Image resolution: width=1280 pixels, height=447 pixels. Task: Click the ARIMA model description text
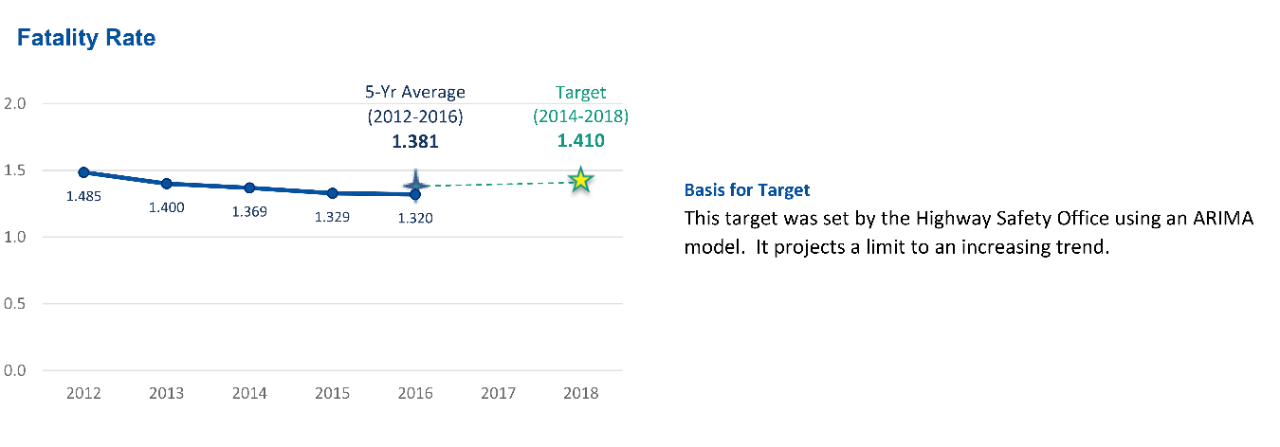968,233
